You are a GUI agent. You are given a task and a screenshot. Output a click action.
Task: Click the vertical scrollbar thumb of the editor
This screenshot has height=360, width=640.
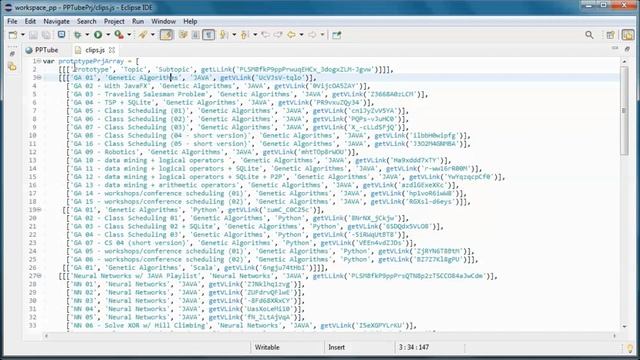[624, 110]
